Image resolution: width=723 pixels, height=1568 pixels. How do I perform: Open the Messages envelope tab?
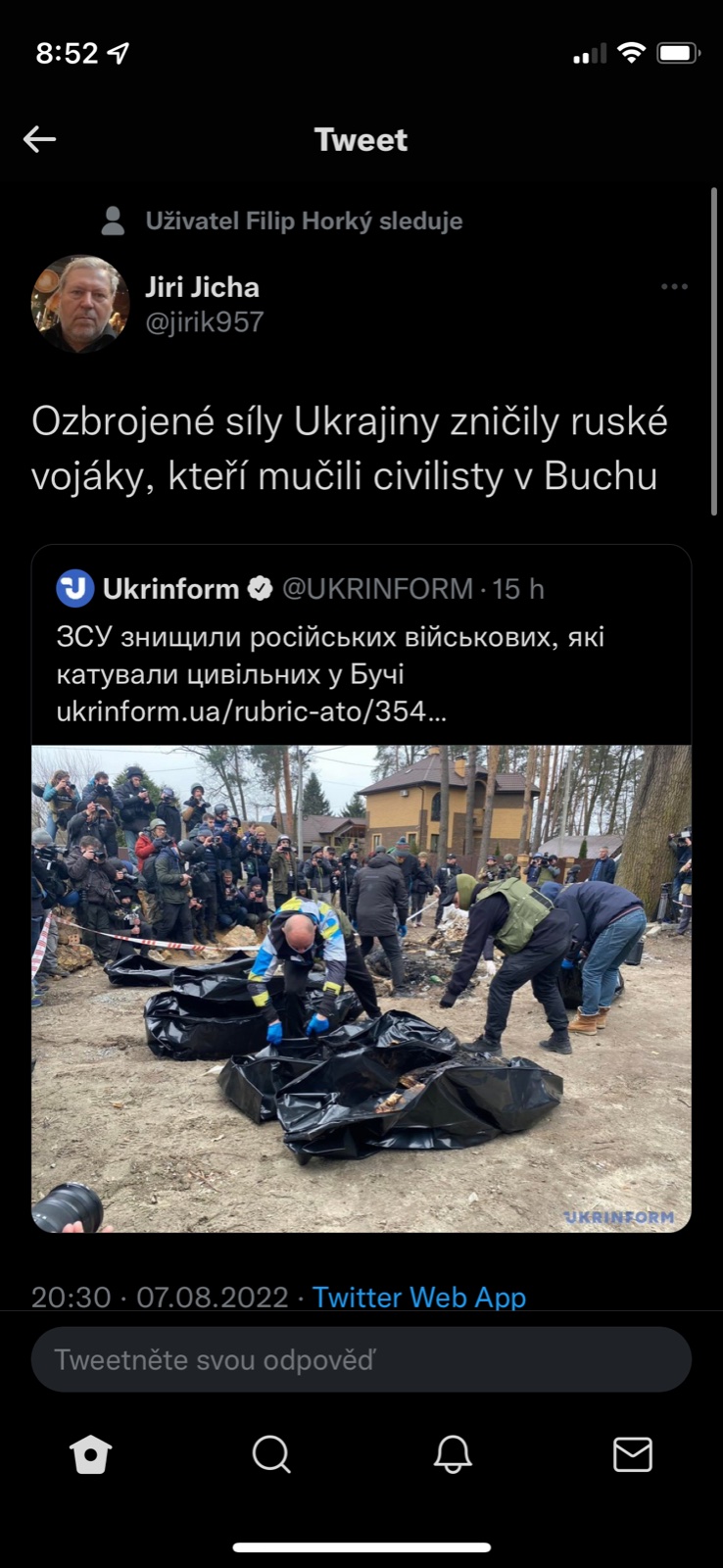point(633,1454)
